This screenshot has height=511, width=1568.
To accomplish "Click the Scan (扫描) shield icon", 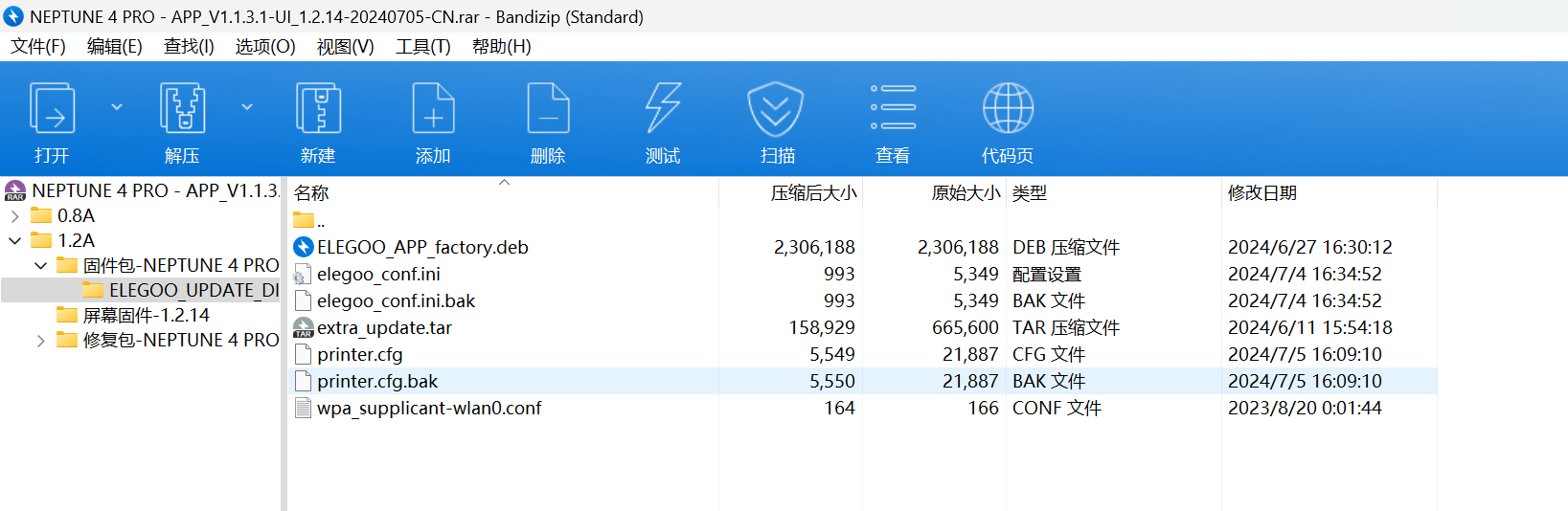I will [777, 108].
